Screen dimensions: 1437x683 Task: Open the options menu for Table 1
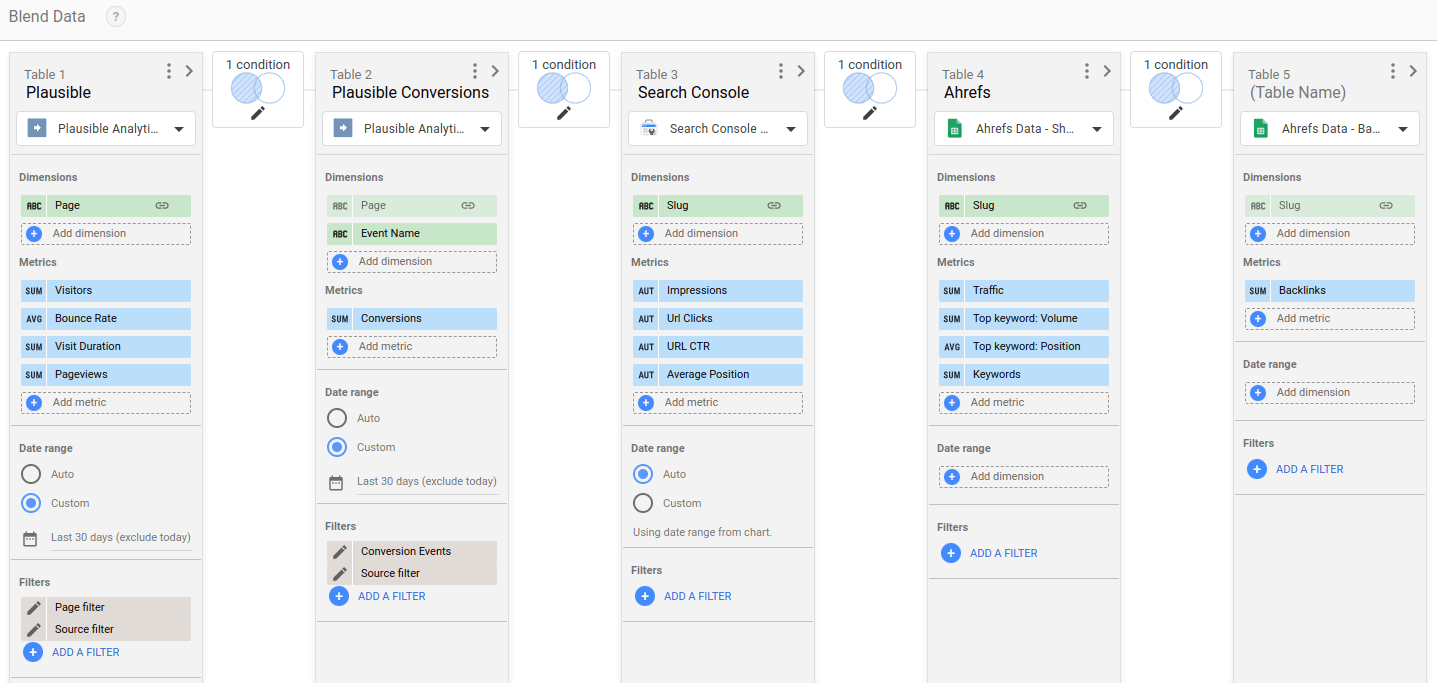(x=168, y=71)
